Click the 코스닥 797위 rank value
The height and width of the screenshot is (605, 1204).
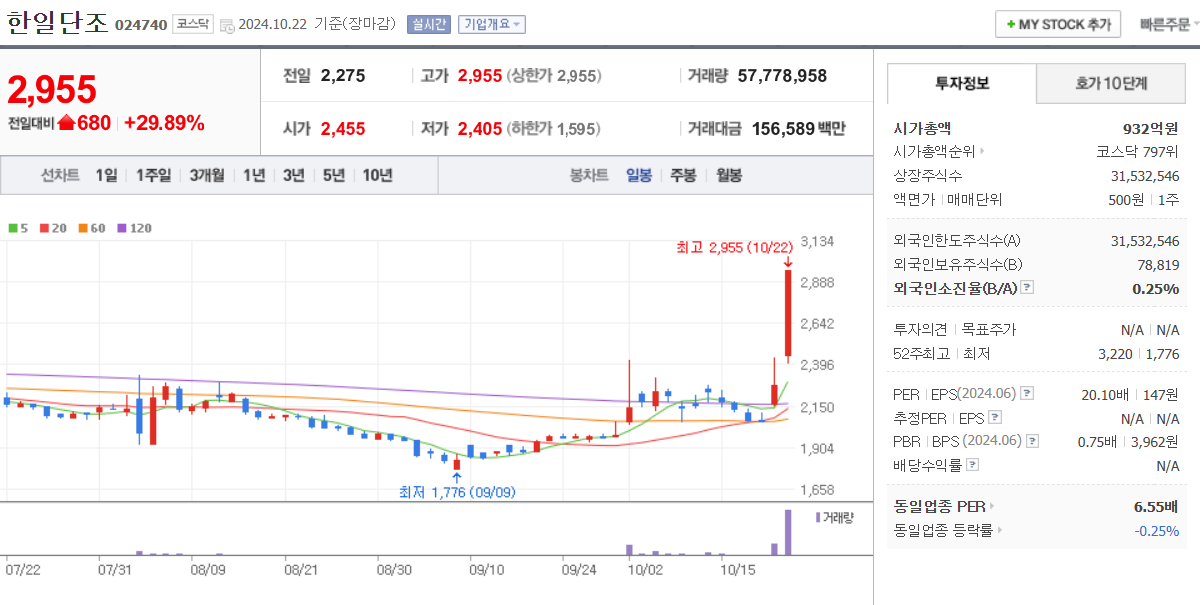pyautogui.click(x=1137, y=152)
